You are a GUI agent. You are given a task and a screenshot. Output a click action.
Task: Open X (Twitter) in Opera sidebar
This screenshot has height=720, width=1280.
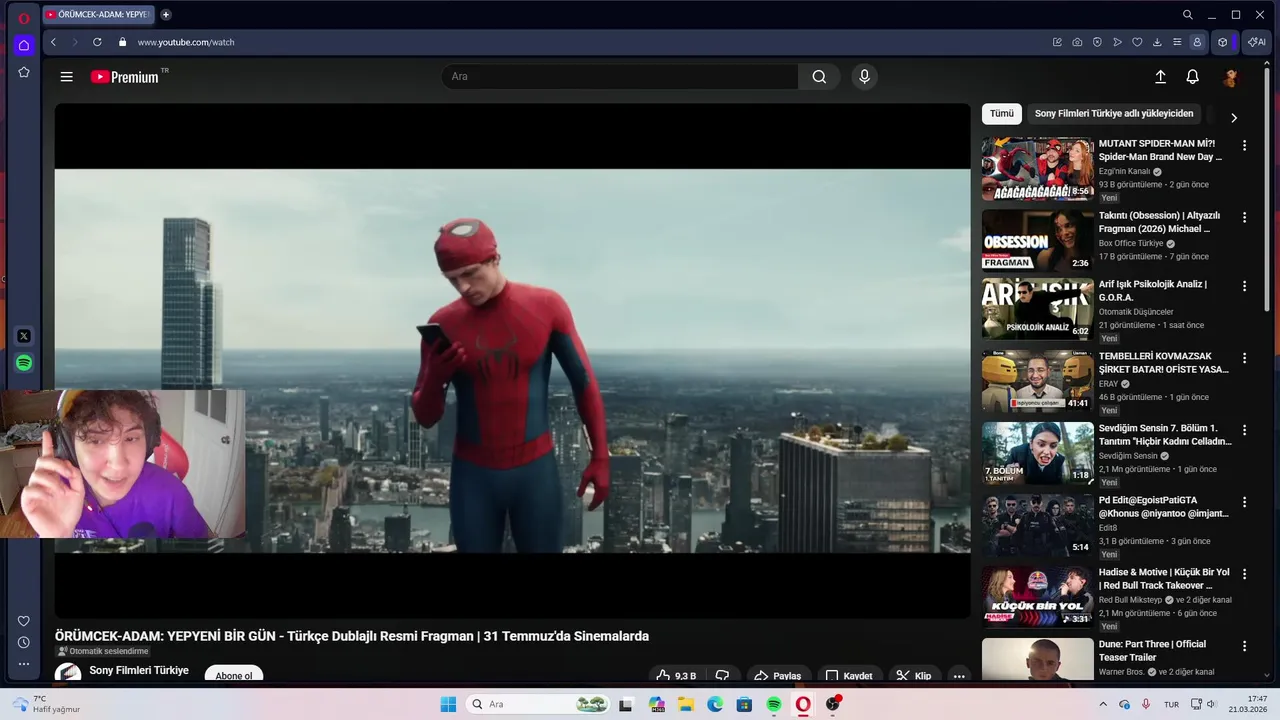pos(24,336)
